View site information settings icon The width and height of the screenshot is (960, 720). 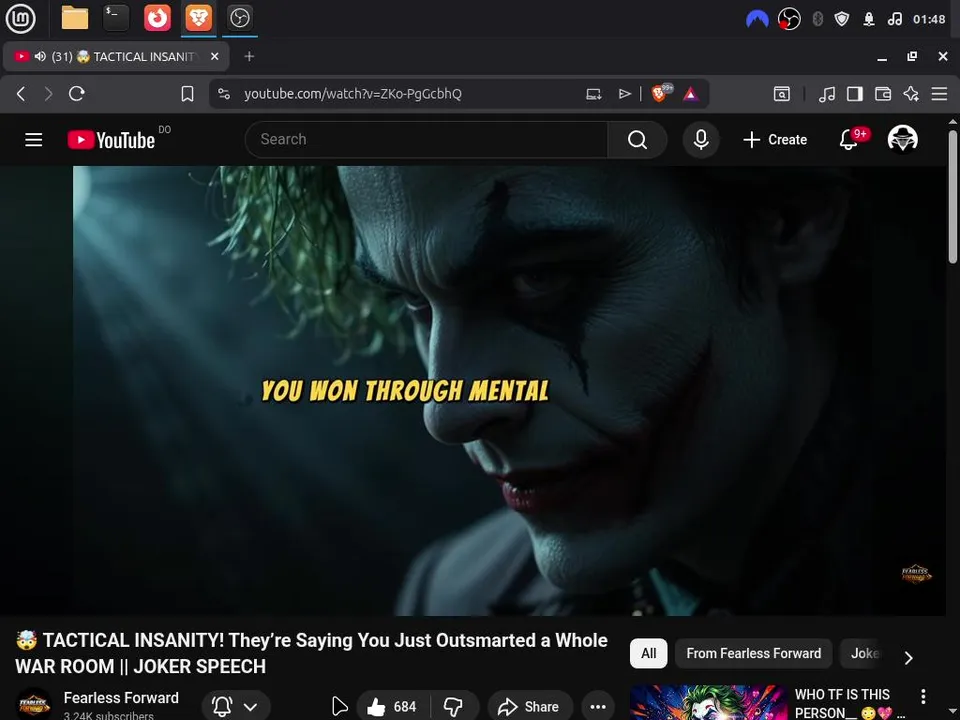(x=224, y=94)
